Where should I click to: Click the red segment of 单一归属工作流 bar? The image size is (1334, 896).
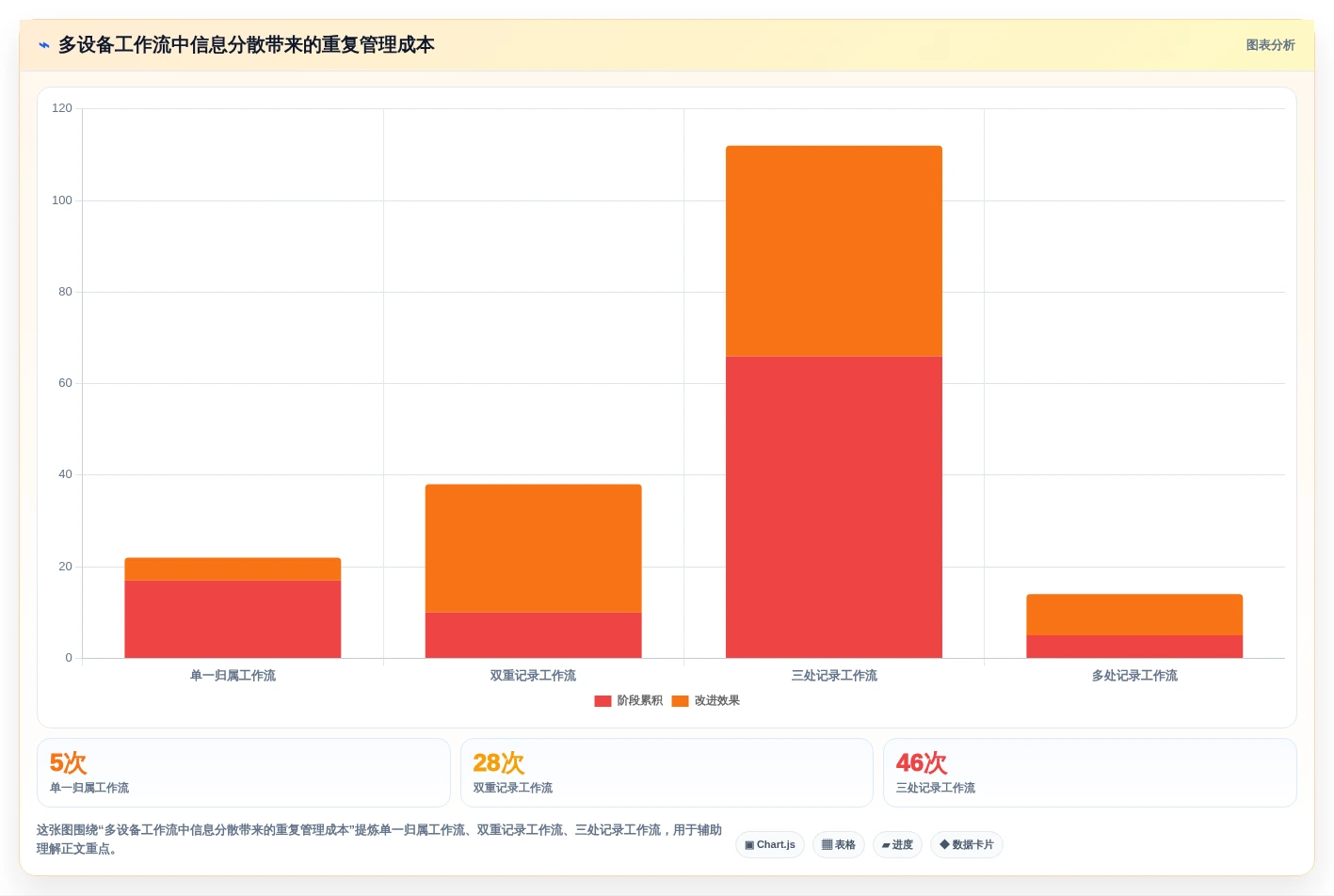click(233, 619)
